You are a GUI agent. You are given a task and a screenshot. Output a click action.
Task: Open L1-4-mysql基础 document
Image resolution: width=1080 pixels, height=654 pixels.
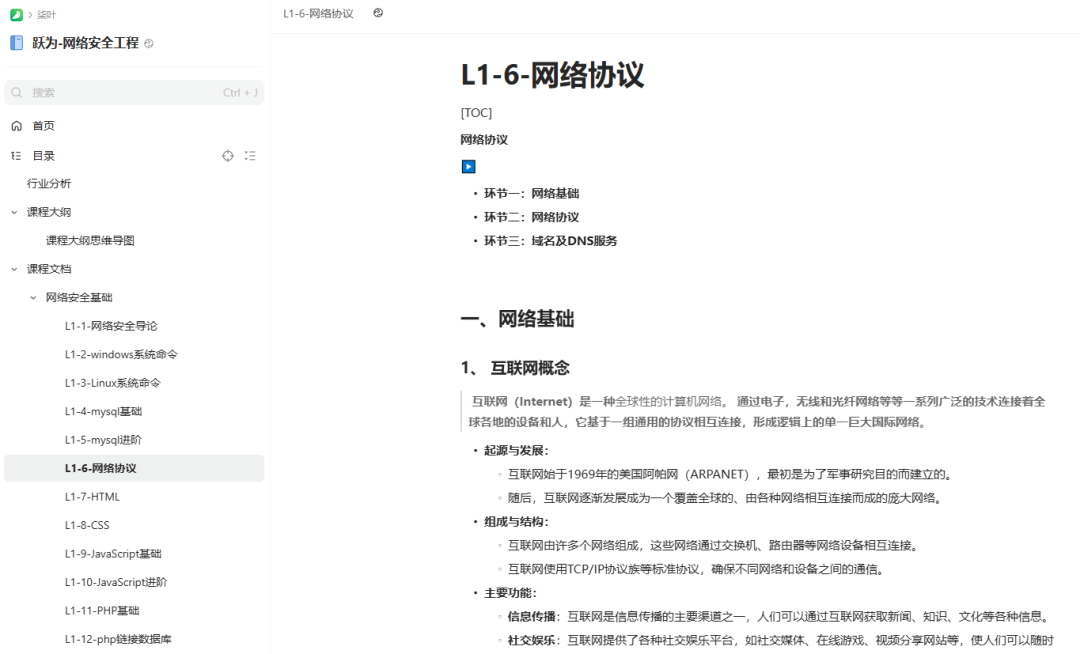pos(103,412)
